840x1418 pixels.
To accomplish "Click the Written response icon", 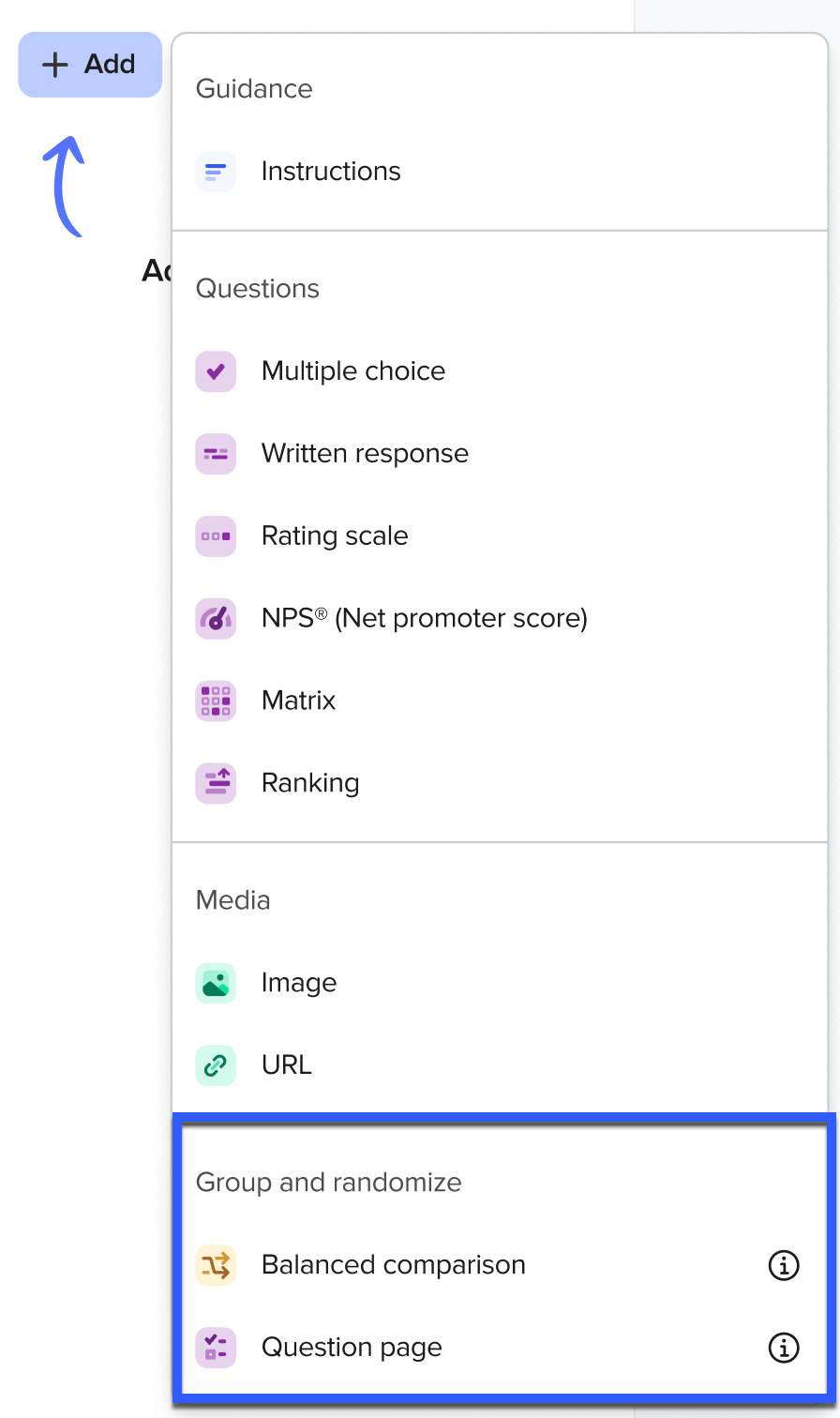I will tap(216, 454).
